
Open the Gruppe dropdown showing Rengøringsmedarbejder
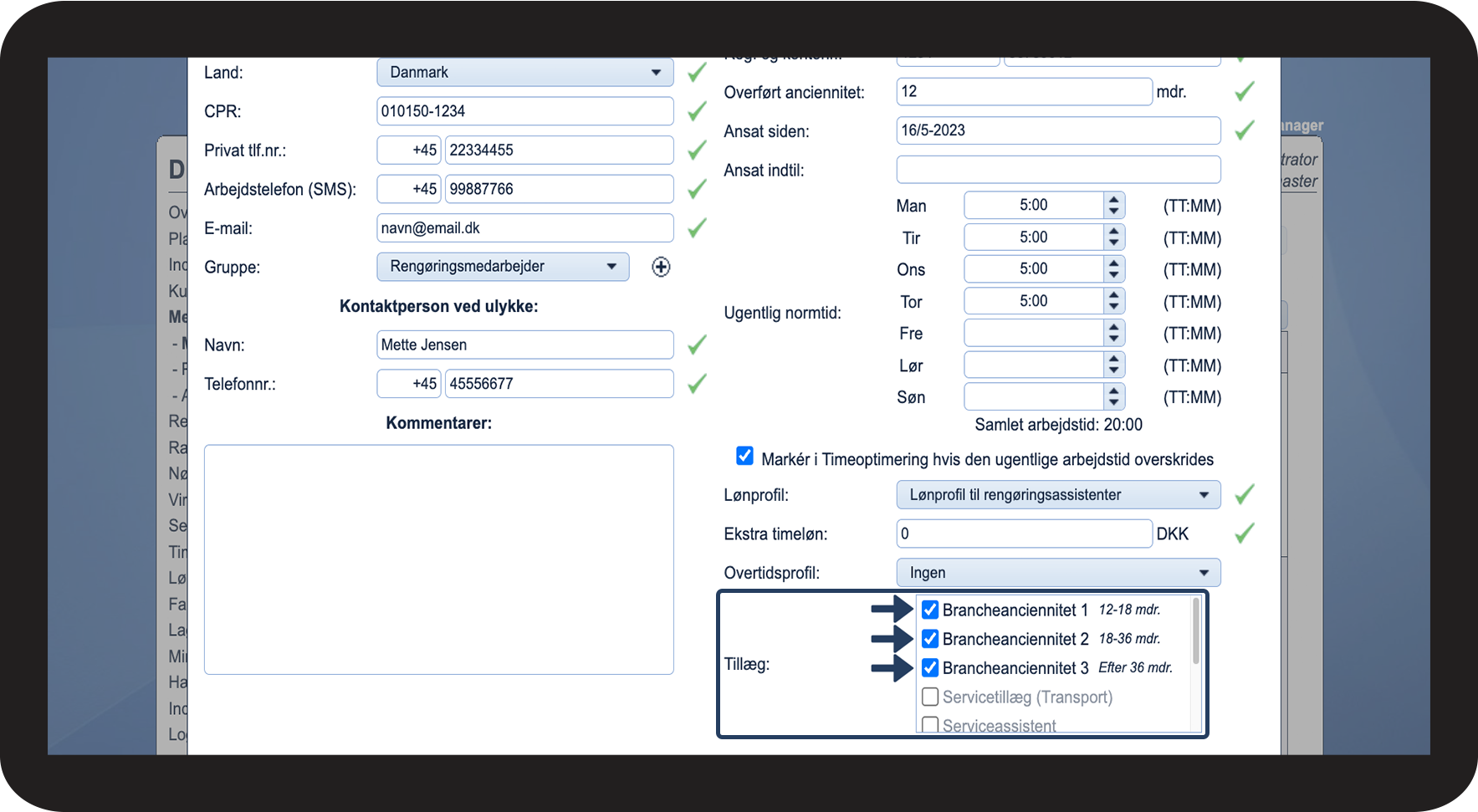tap(502, 267)
